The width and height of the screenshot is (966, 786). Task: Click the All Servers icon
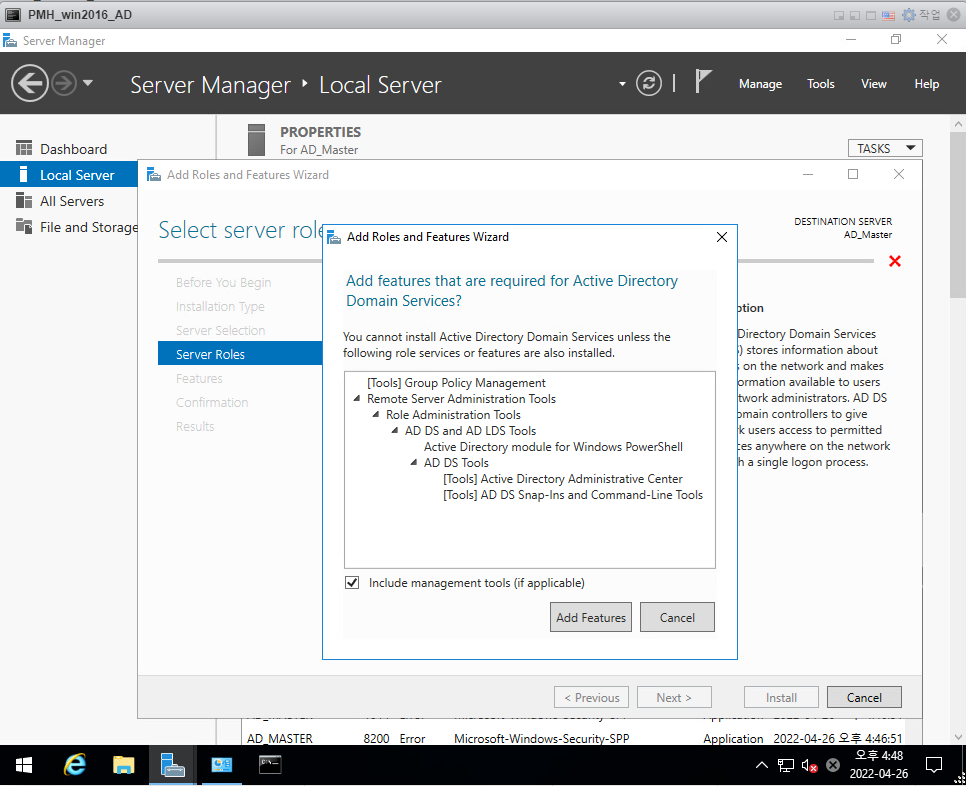point(23,201)
